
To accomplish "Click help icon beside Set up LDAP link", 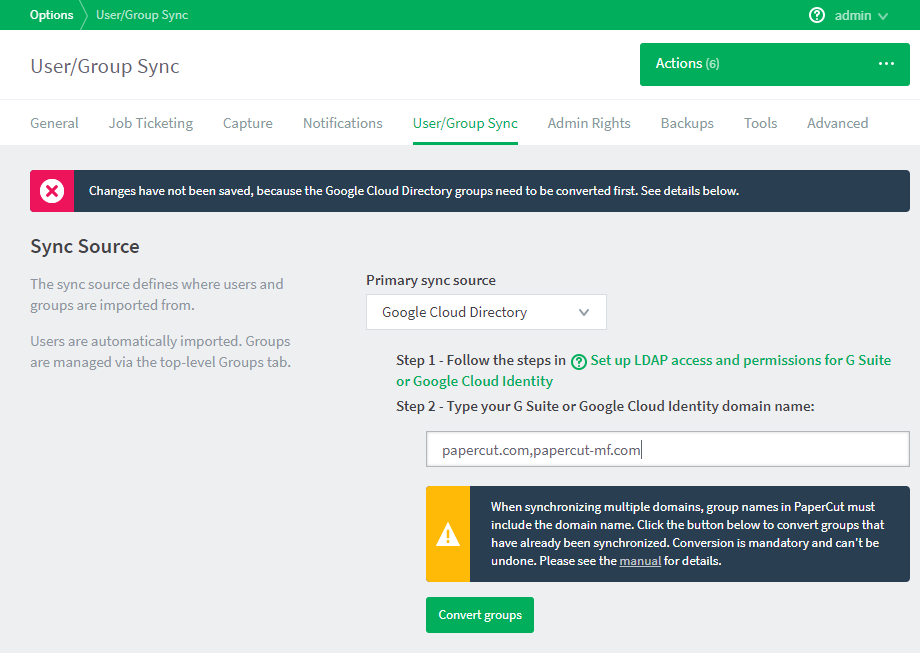I will 579,361.
